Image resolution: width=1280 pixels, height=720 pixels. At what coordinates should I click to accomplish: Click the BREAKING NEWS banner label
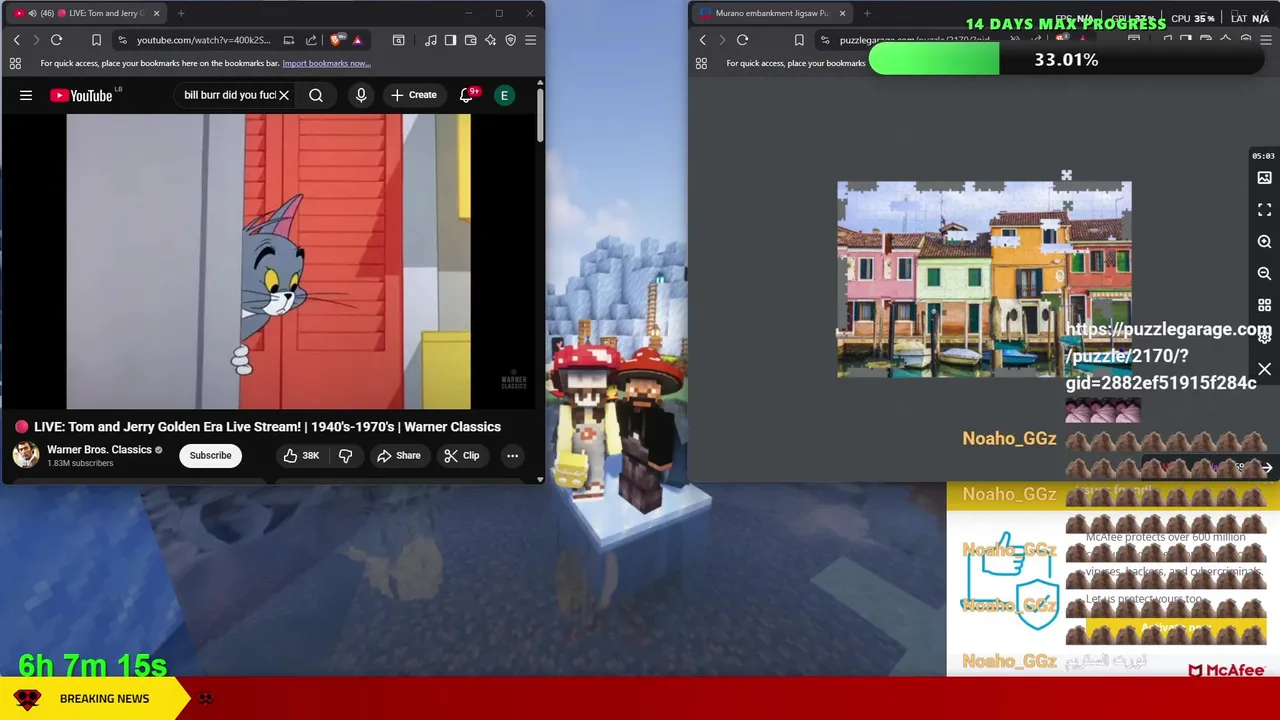[104, 698]
